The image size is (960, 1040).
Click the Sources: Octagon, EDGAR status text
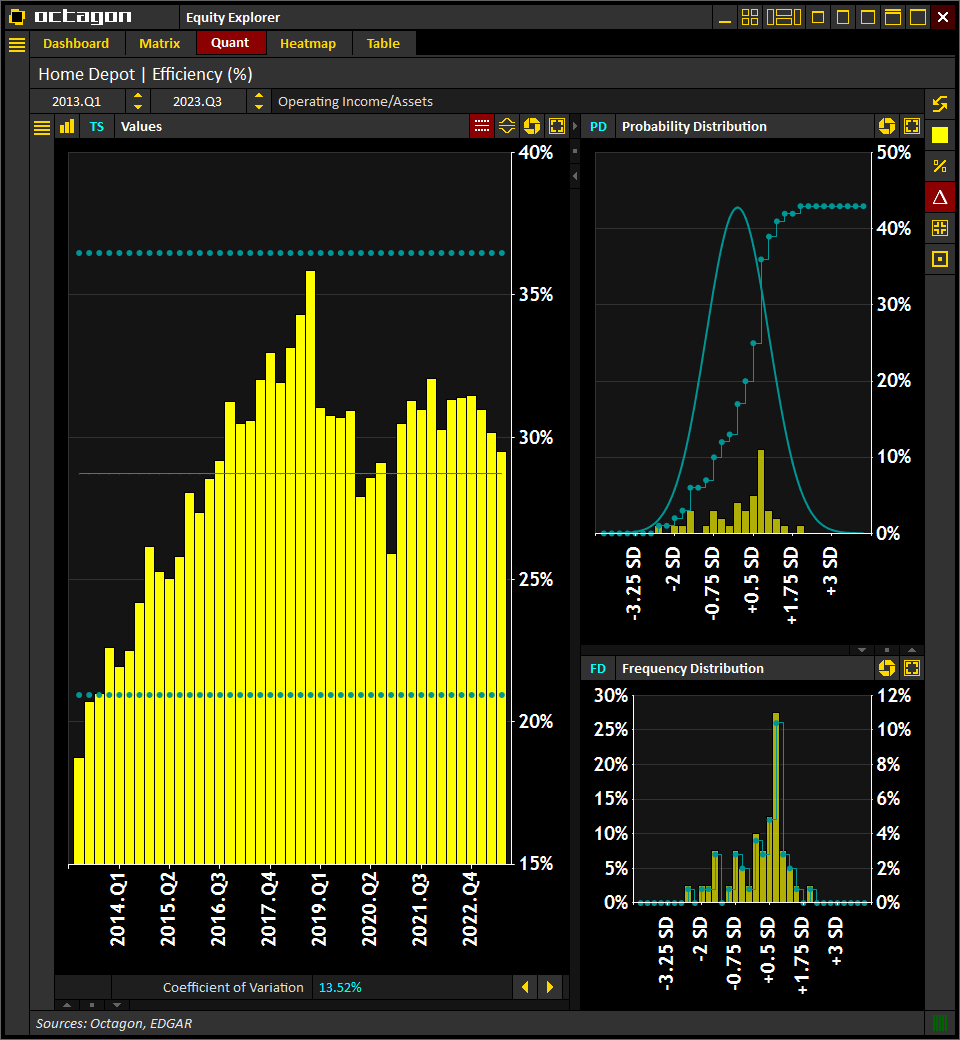pos(114,1023)
